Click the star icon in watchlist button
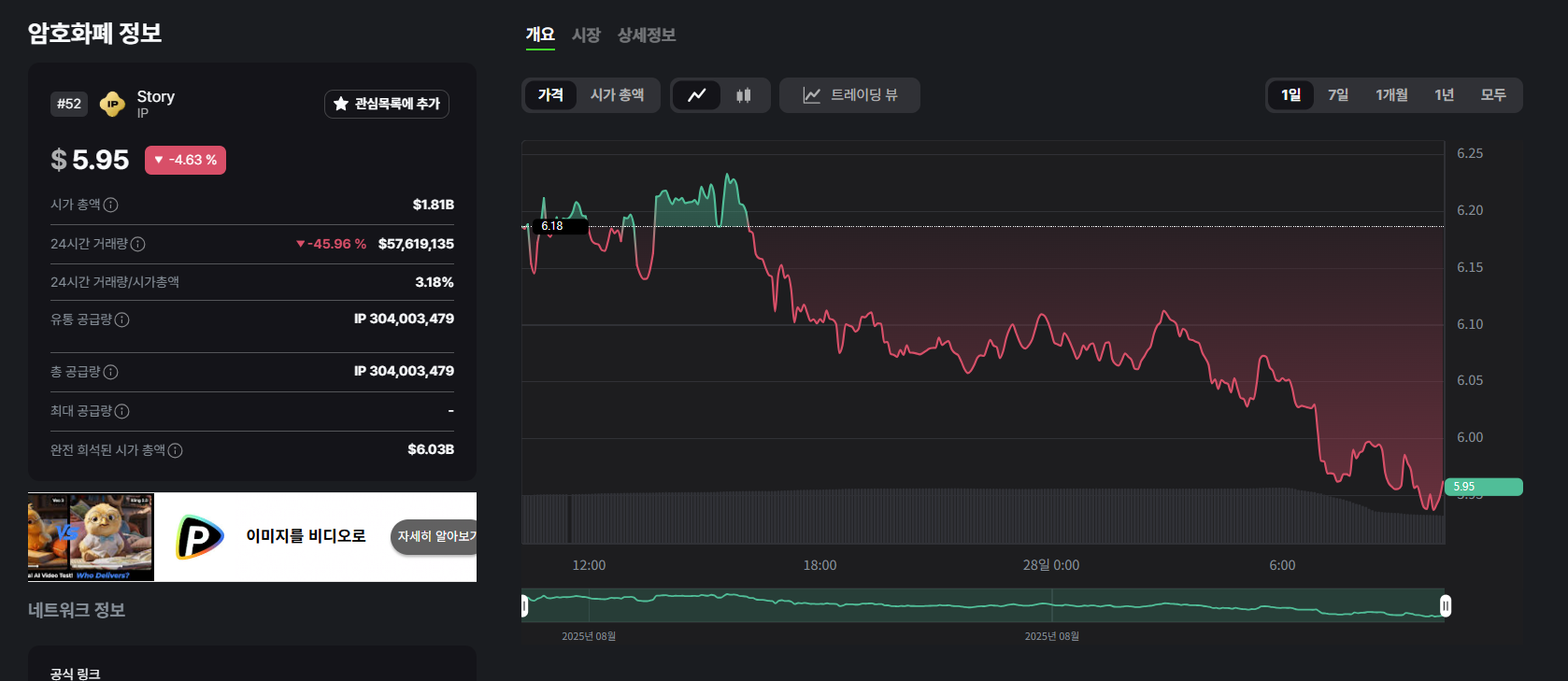This screenshot has width=1568, height=681. (x=341, y=104)
